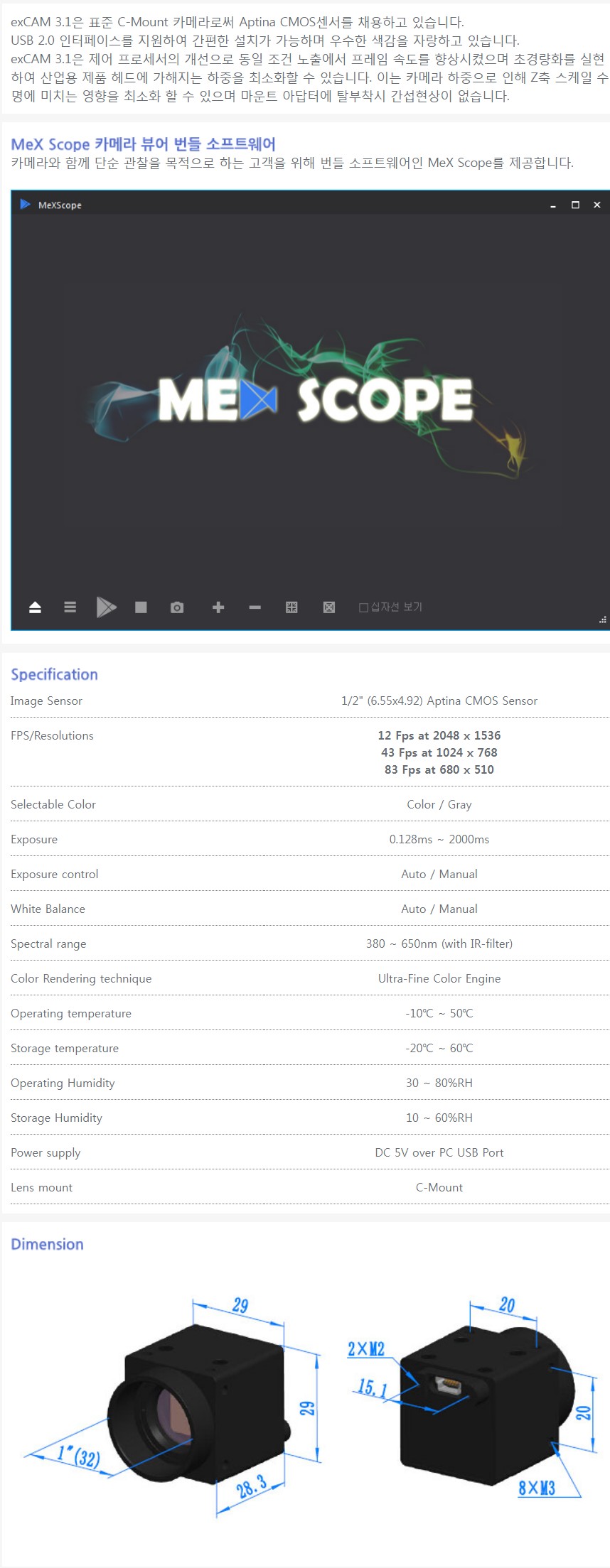Click 'DC 5V over PC USB Port' value
The height and width of the screenshot is (1568, 610).
[x=439, y=1152]
